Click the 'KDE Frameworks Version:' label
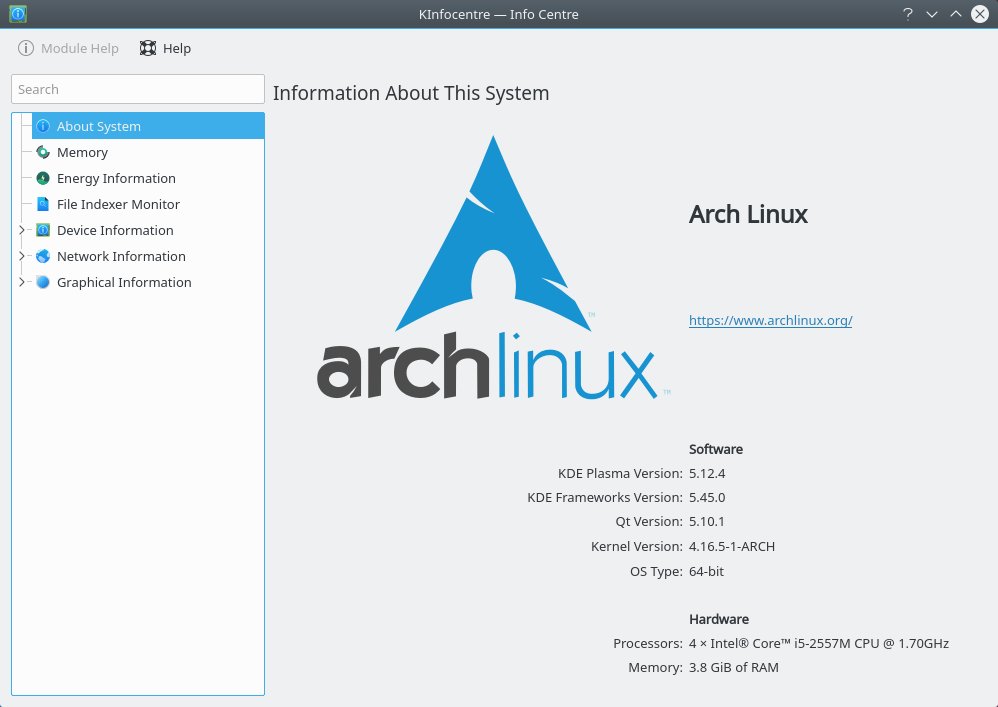The height and width of the screenshot is (707, 998). pos(605,498)
